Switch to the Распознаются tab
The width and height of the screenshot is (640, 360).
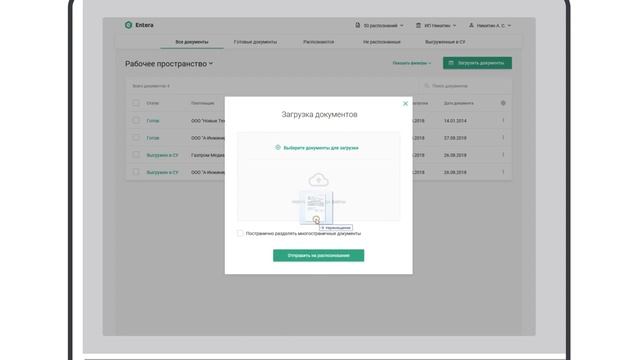(x=318, y=42)
